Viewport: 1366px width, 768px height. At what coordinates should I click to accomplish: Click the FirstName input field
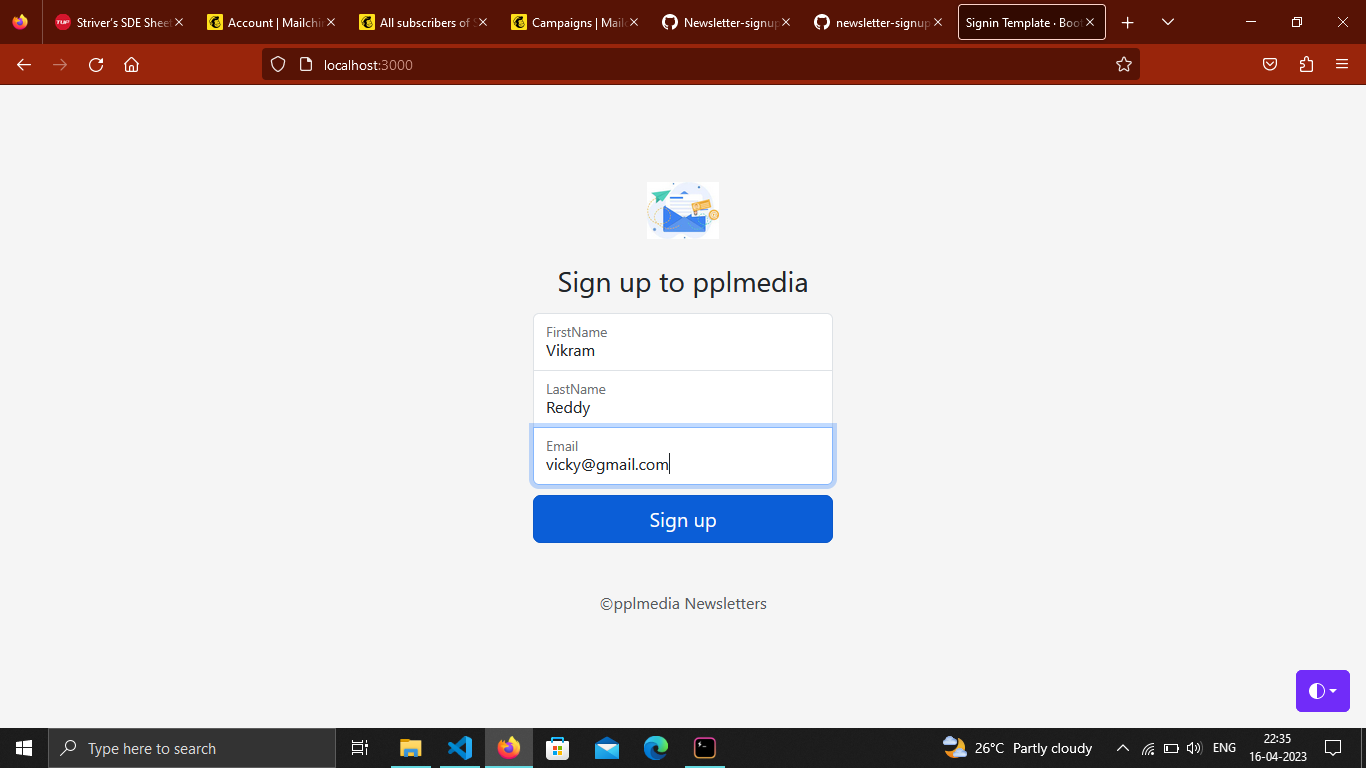pos(683,344)
